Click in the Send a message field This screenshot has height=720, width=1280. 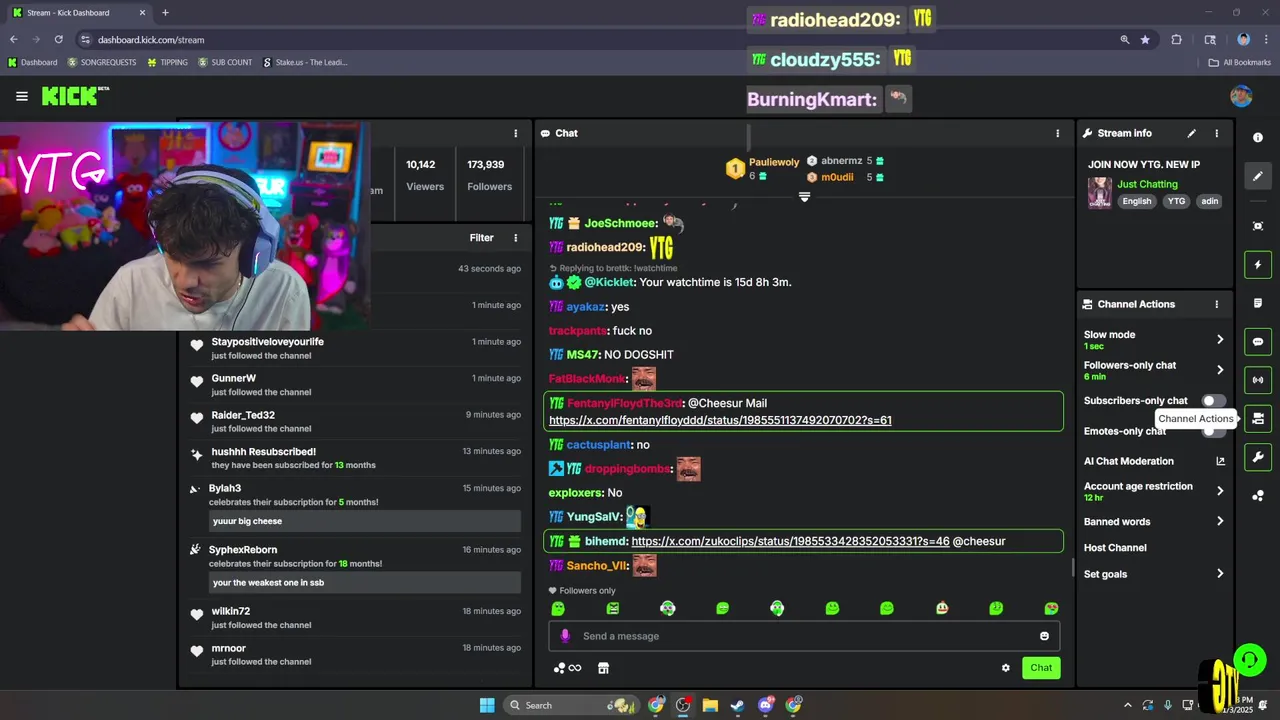[x=804, y=636]
